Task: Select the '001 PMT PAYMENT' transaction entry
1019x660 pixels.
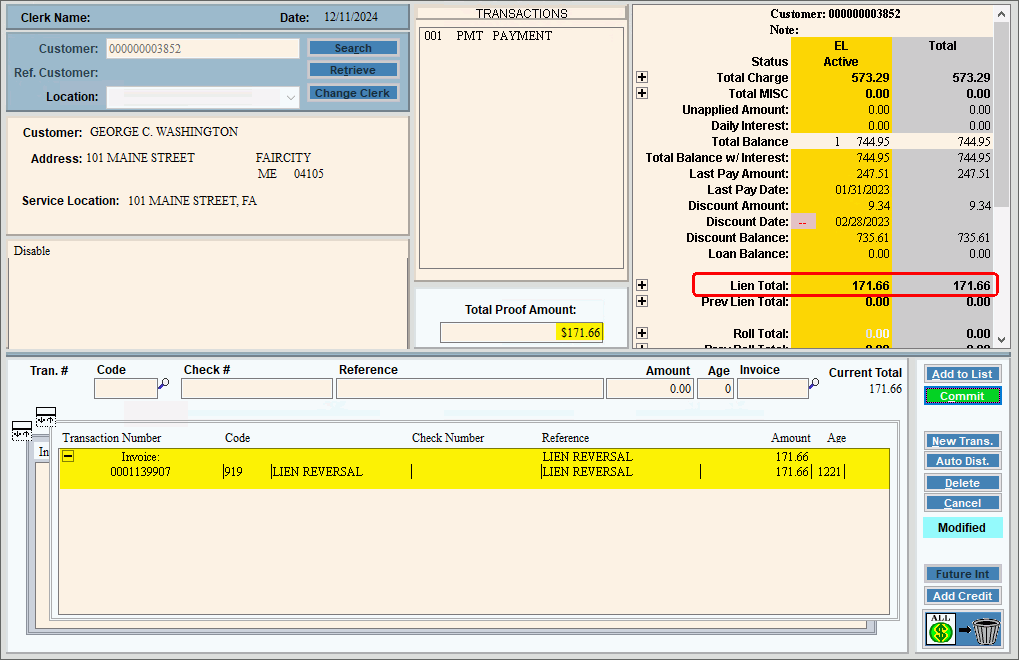Action: 488,36
